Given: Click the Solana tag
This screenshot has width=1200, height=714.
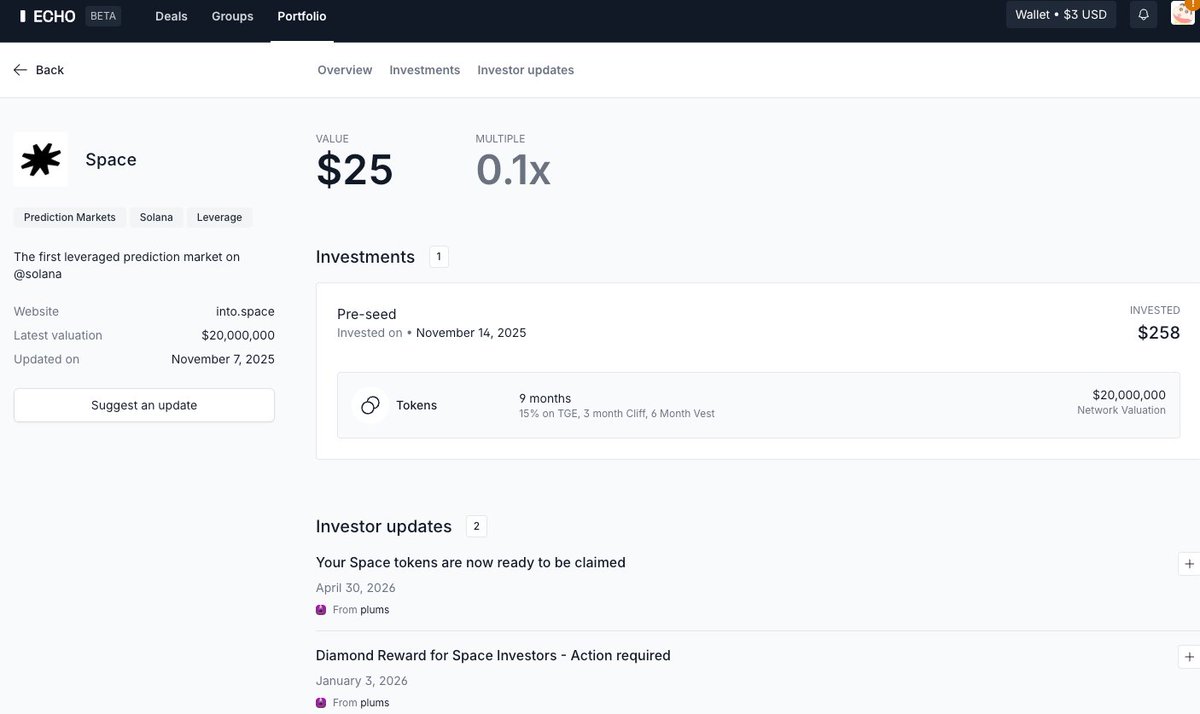Looking at the screenshot, I should pos(156,217).
